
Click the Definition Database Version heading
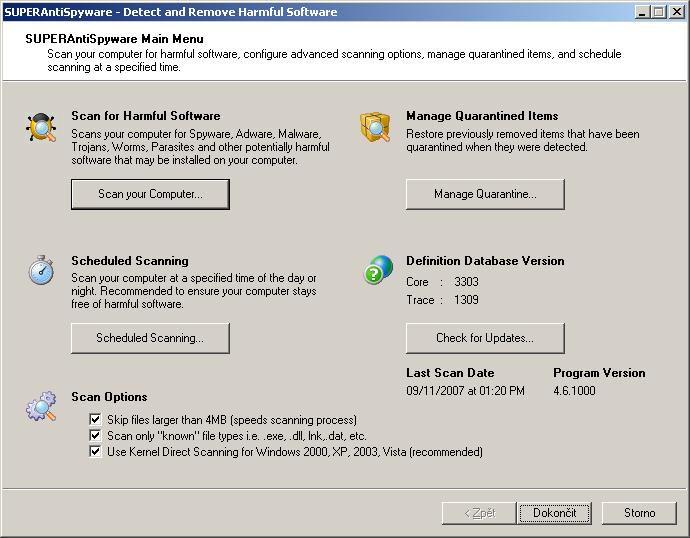[485, 261]
